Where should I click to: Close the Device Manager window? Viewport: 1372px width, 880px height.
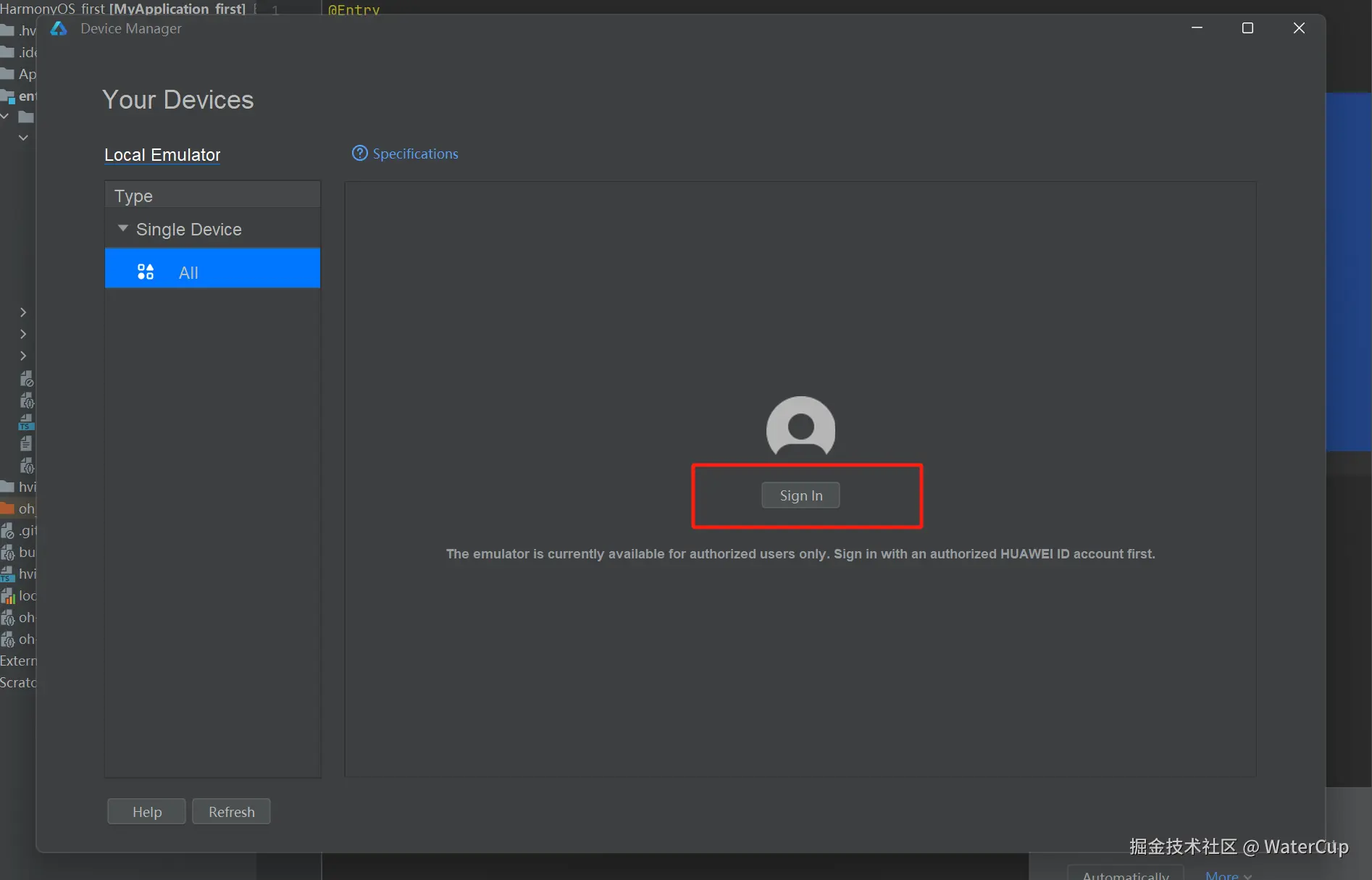coord(1299,28)
